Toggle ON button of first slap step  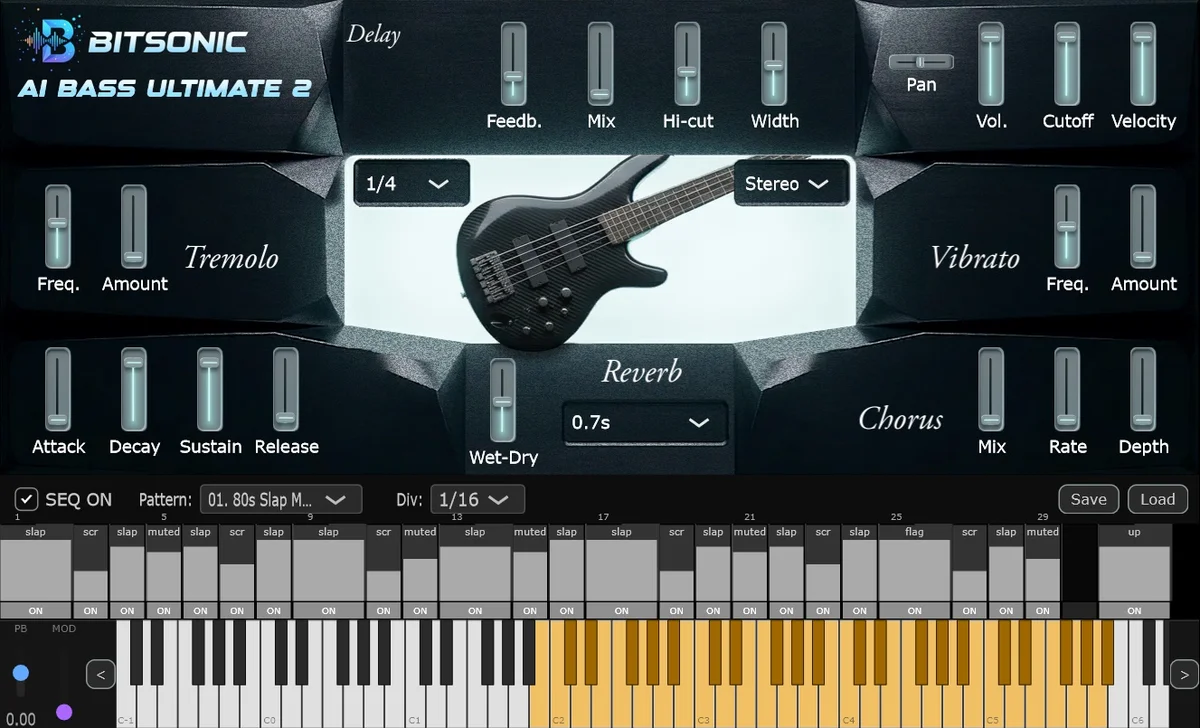pyautogui.click(x=36, y=610)
